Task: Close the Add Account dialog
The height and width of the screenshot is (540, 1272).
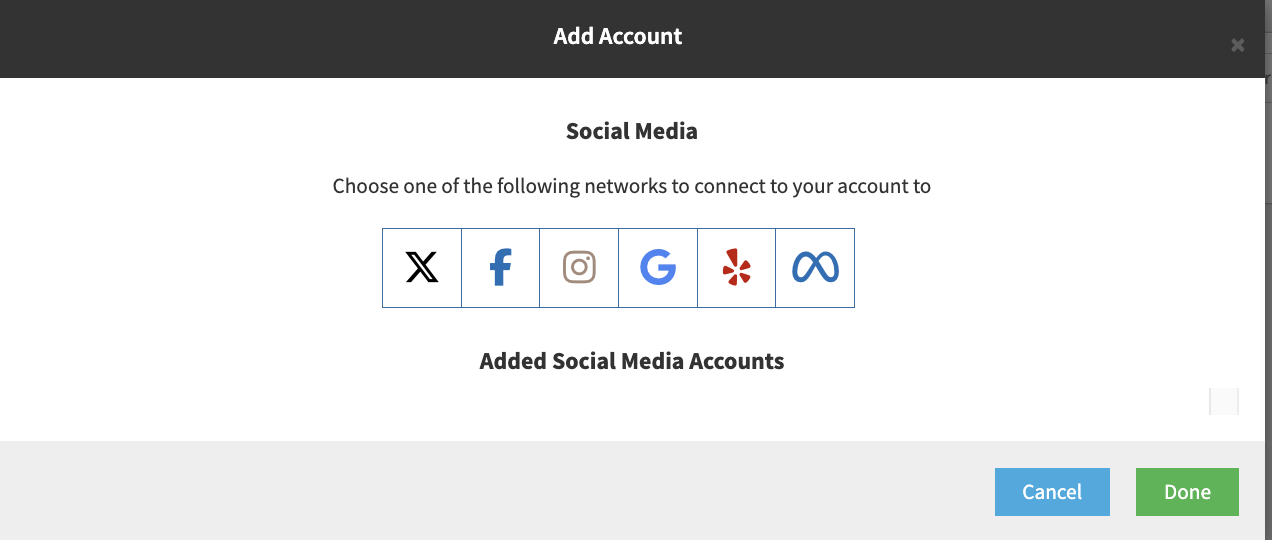Action: (1238, 45)
